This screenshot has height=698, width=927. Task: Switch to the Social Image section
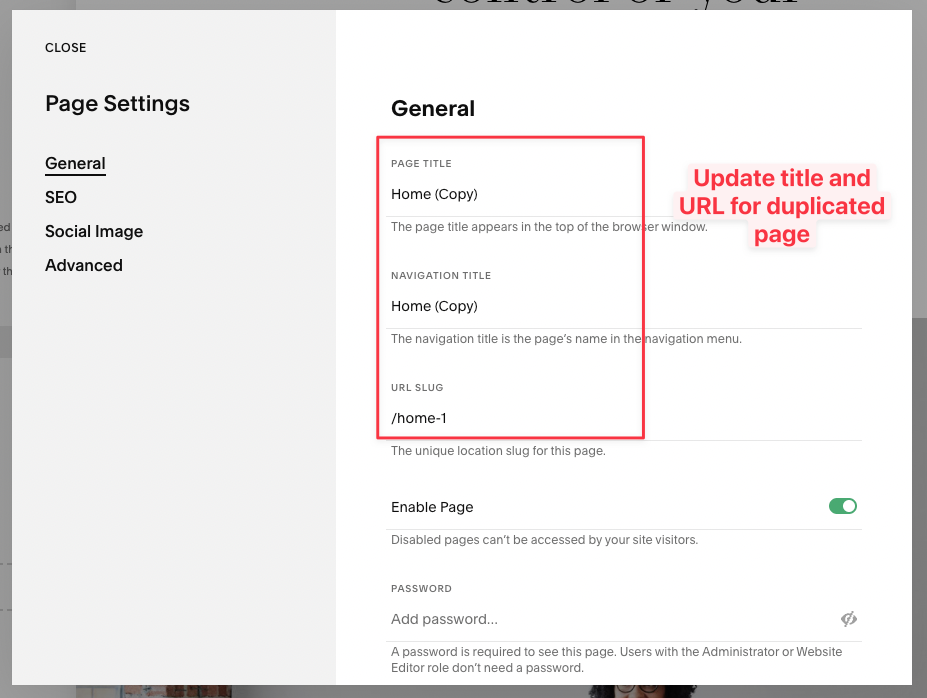click(93, 231)
